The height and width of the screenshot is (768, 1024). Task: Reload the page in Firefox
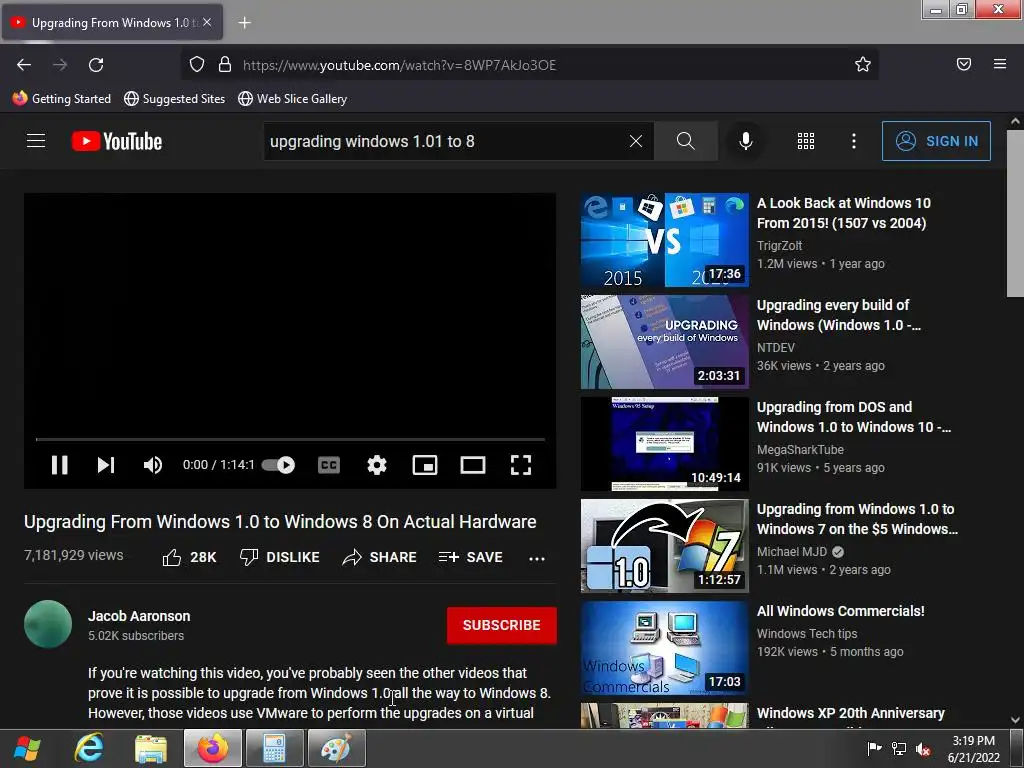coord(96,65)
